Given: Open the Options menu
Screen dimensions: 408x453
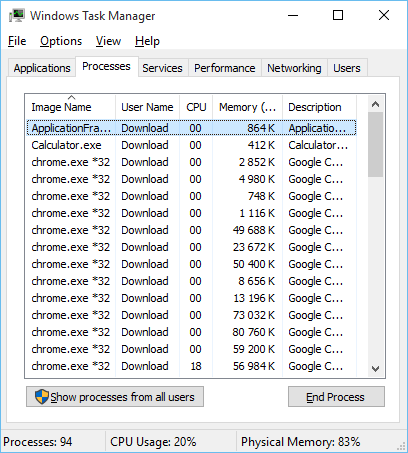Looking at the screenshot, I should pos(61,41).
